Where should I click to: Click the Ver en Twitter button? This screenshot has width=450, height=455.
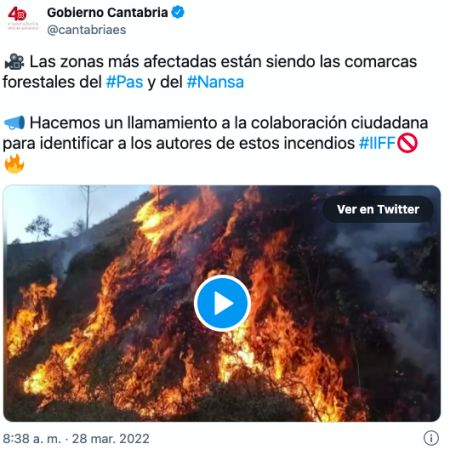coord(378,209)
